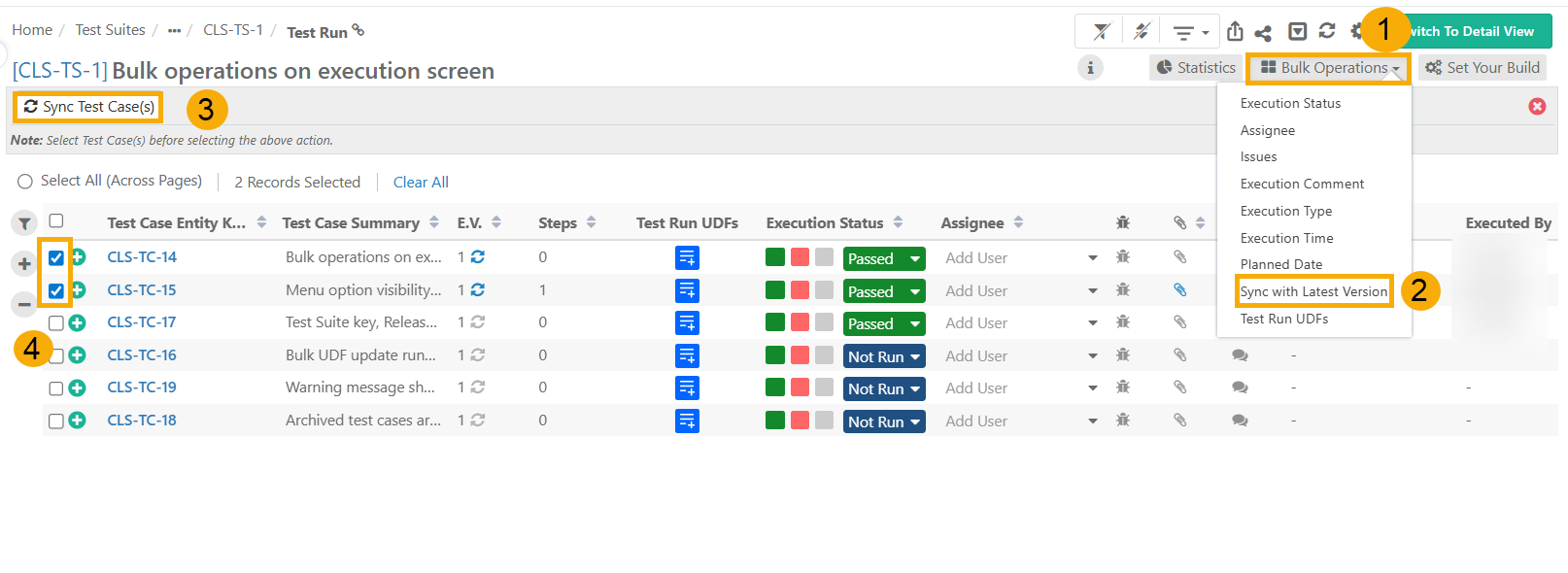The width and height of the screenshot is (1568, 573).
Task: Click green status swatch for CLS-TC-16
Action: (x=775, y=355)
